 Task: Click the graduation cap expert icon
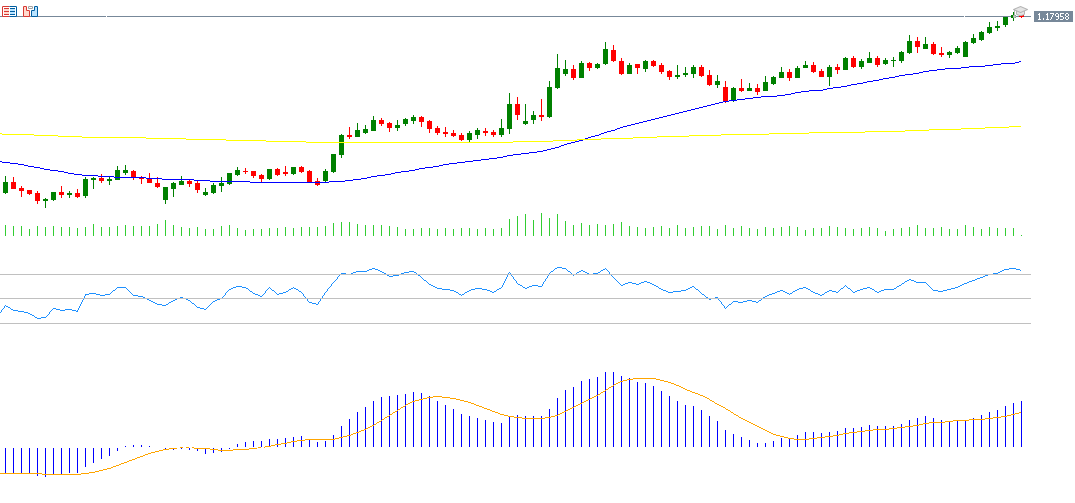click(1019, 11)
